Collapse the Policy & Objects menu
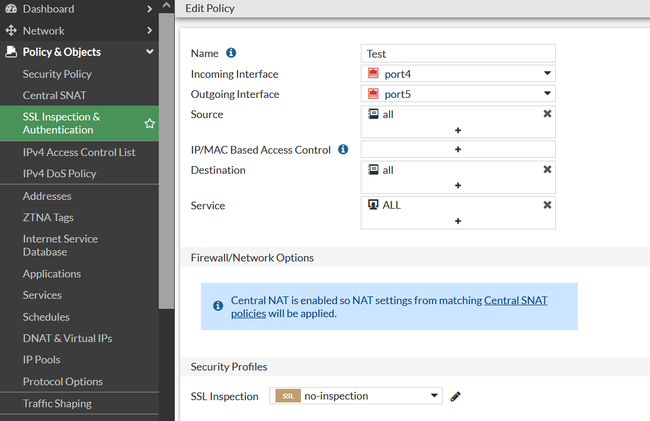Image resolution: width=650 pixels, height=421 pixels. pyautogui.click(x=149, y=52)
